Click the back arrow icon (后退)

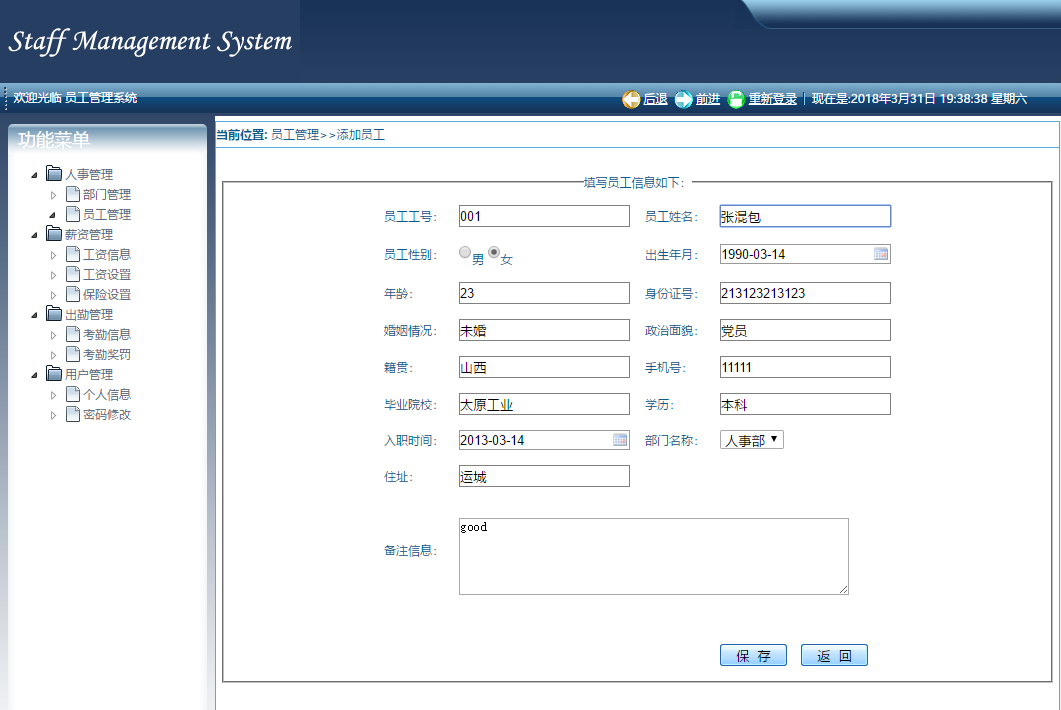(631, 99)
